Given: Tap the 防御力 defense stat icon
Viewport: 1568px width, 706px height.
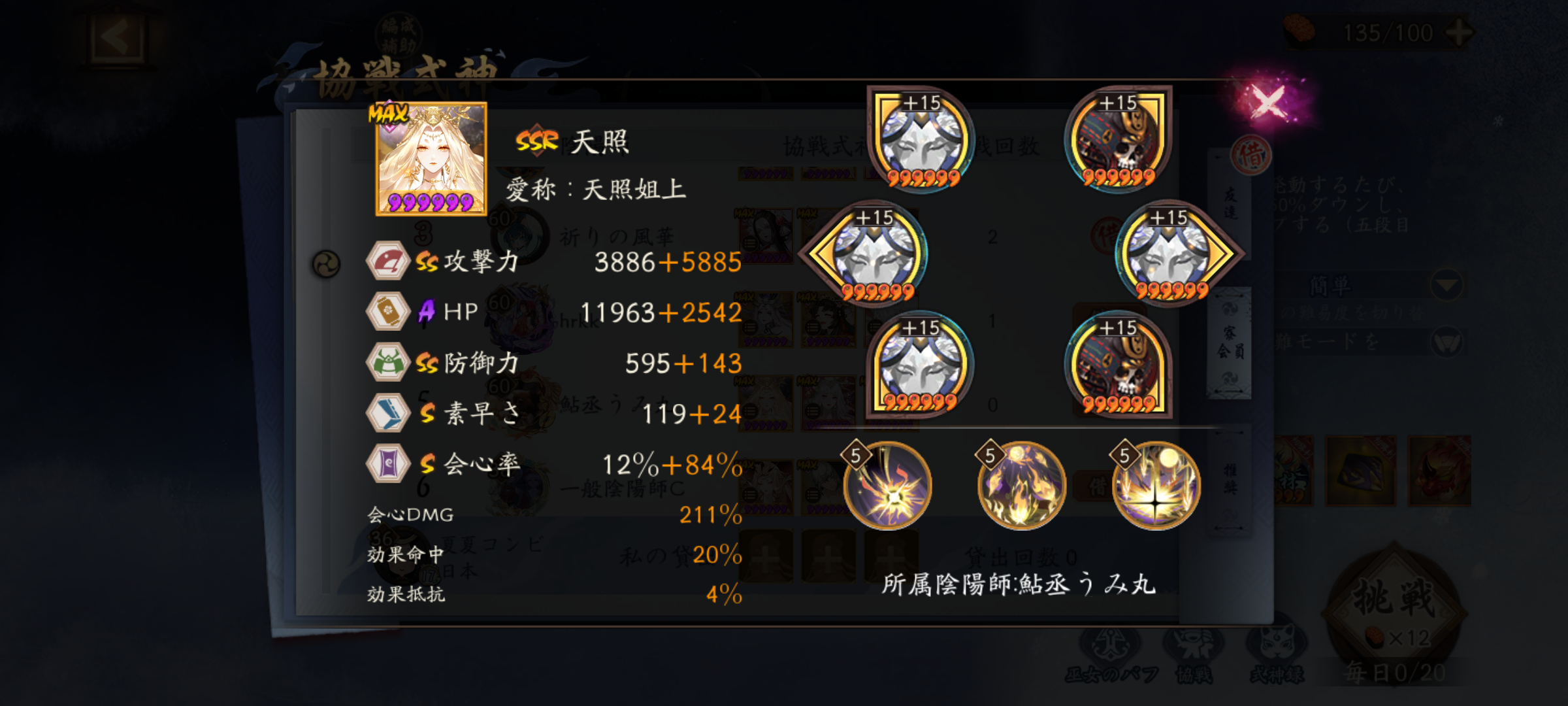Looking at the screenshot, I should point(387,362).
